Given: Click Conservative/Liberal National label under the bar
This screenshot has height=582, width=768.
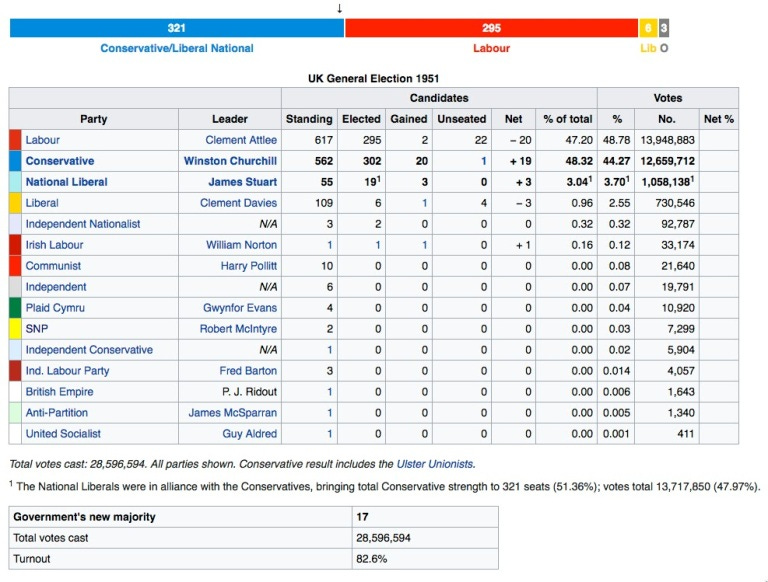Looking at the screenshot, I should (x=177, y=48).
